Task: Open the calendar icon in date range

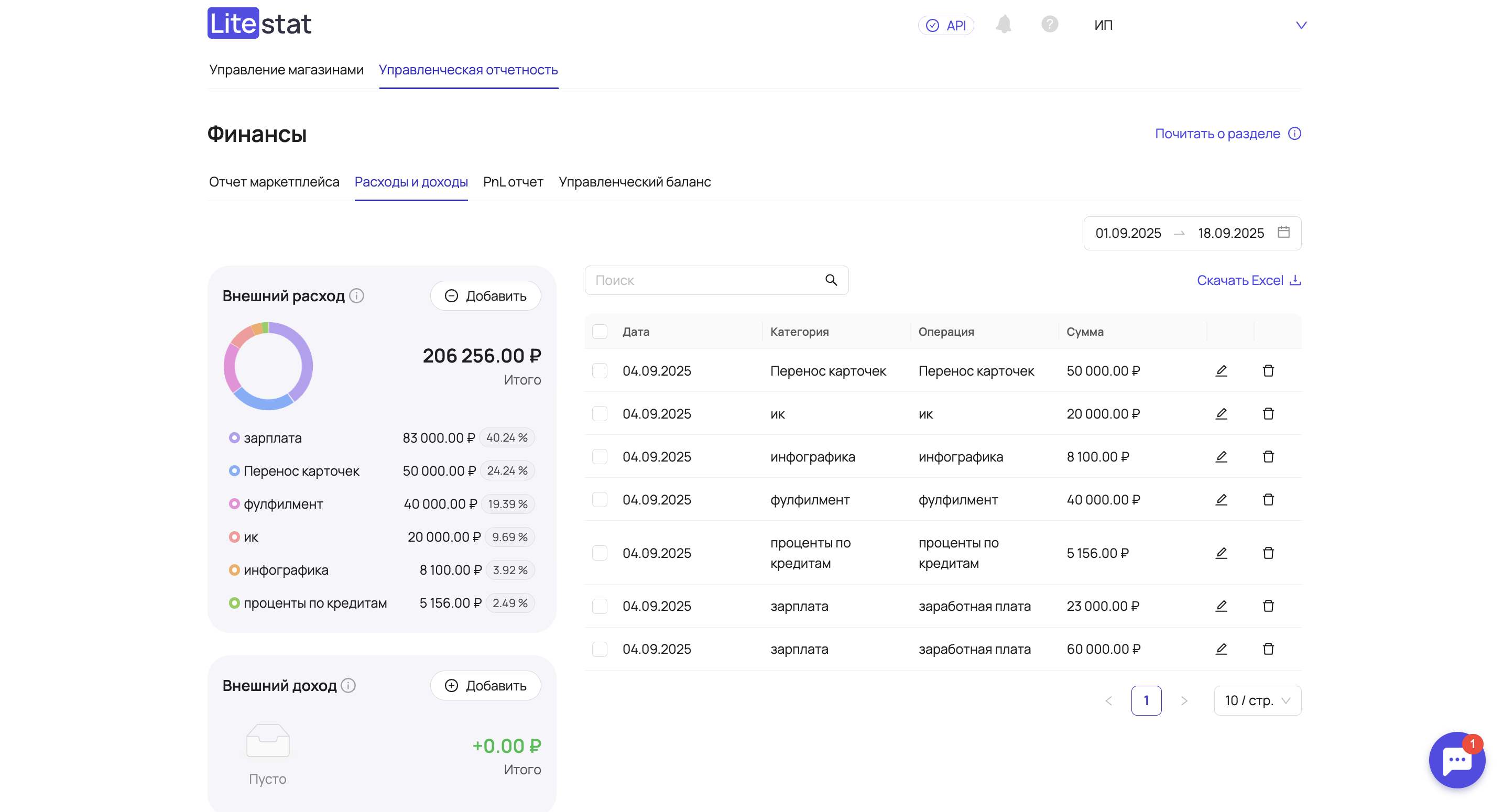Action: coord(1283,233)
